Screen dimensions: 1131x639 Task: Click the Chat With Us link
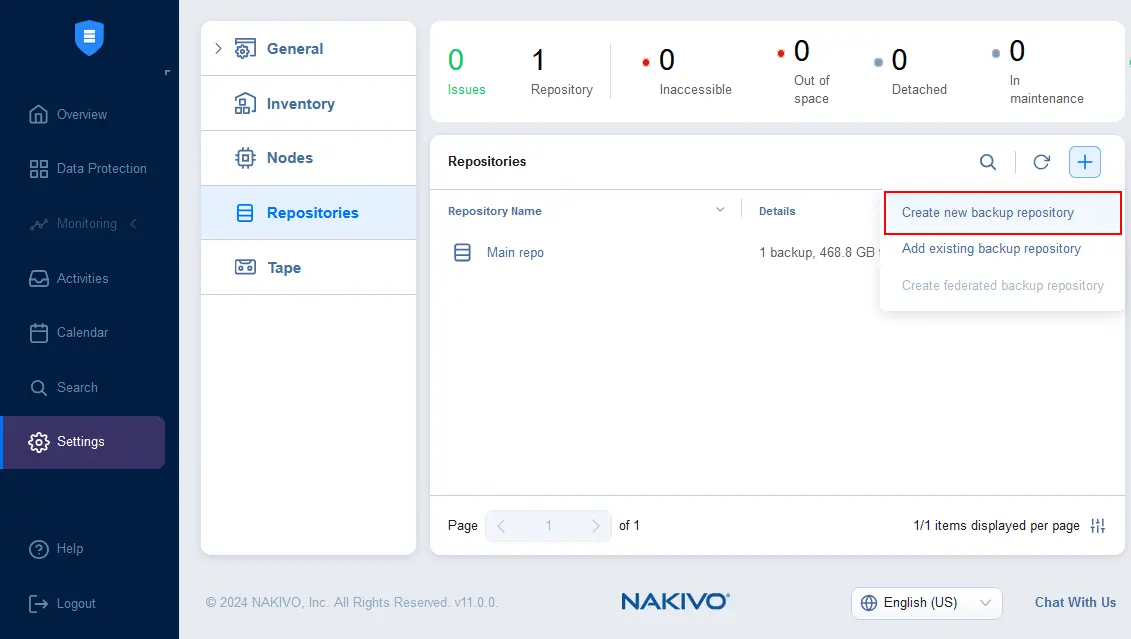[1075, 602]
